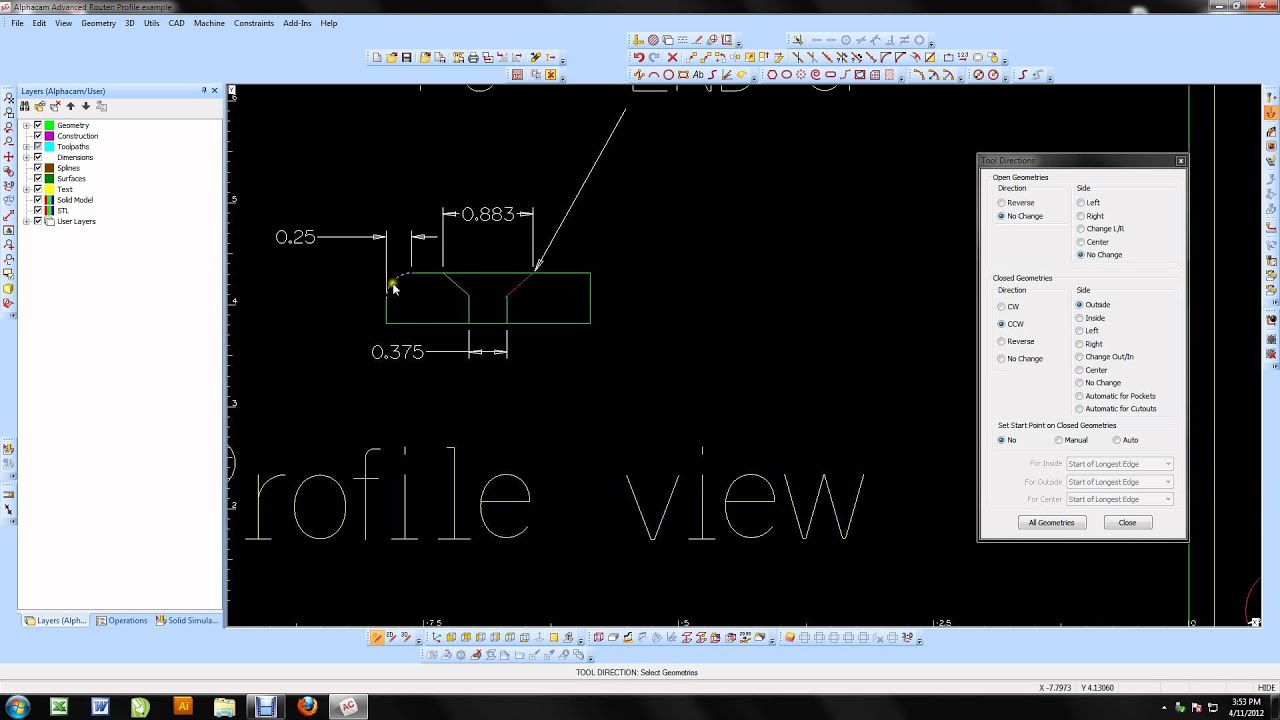This screenshot has height=720, width=1280.
Task: Select the Ab text tool icon
Action: [698, 75]
